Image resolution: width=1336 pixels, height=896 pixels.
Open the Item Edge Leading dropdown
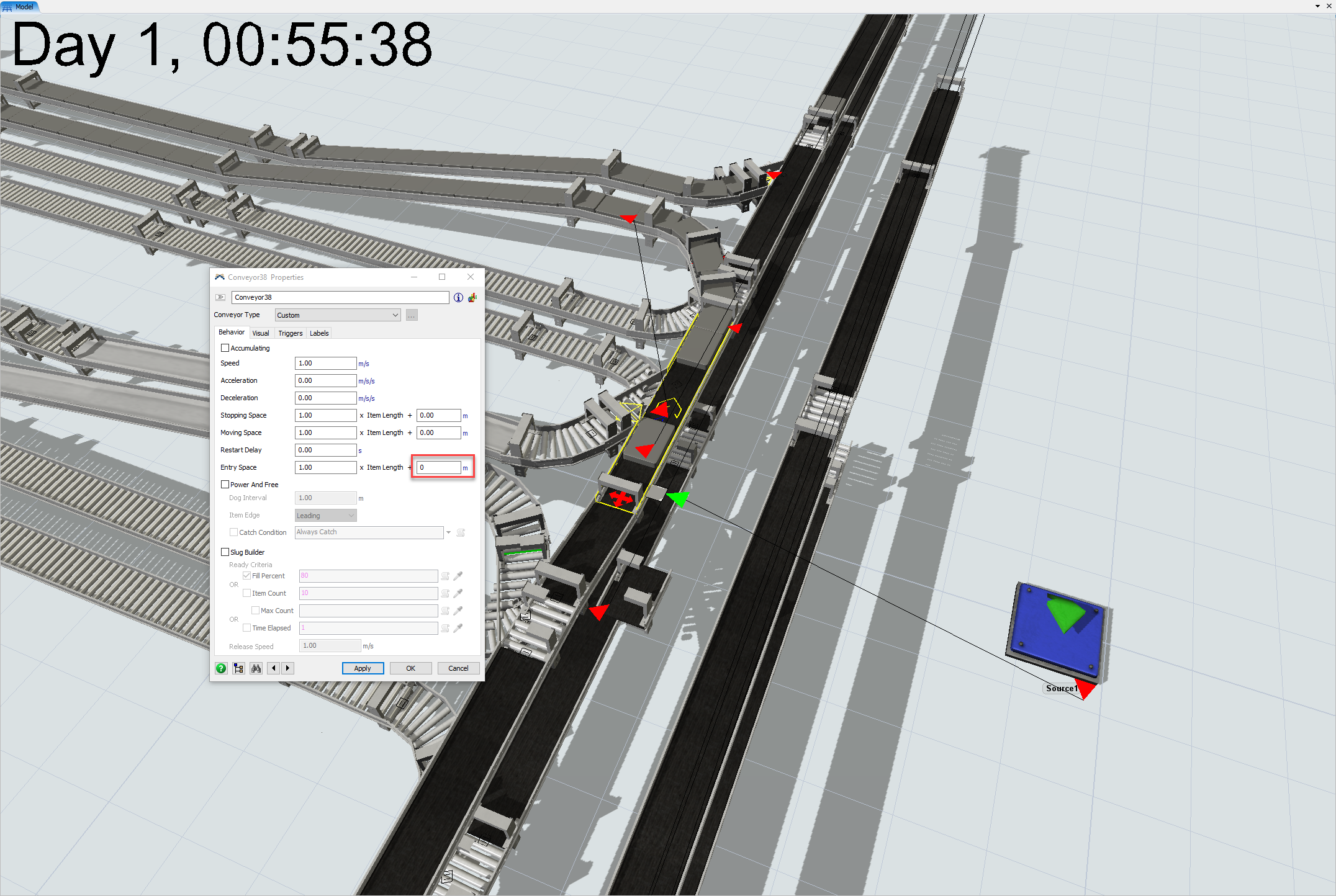[325, 516]
